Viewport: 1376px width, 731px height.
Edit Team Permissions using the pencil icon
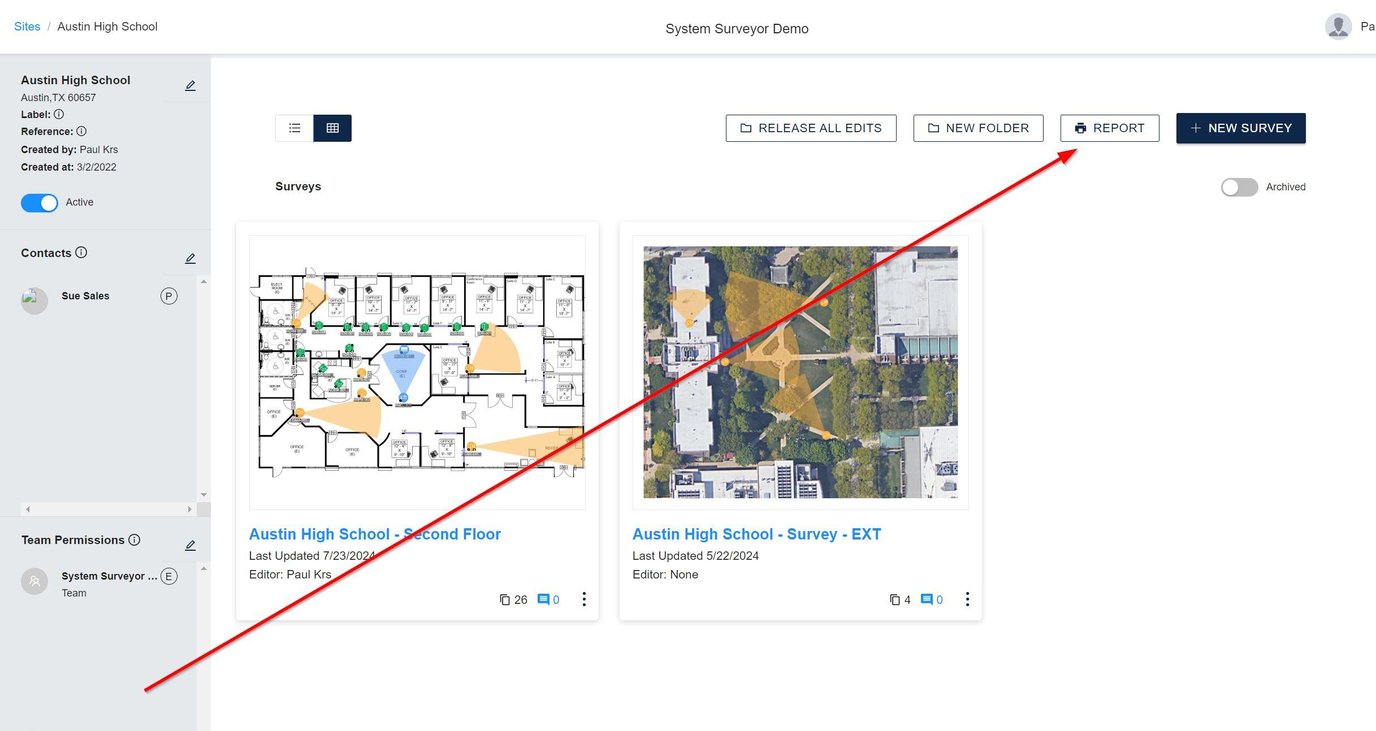coord(189,545)
